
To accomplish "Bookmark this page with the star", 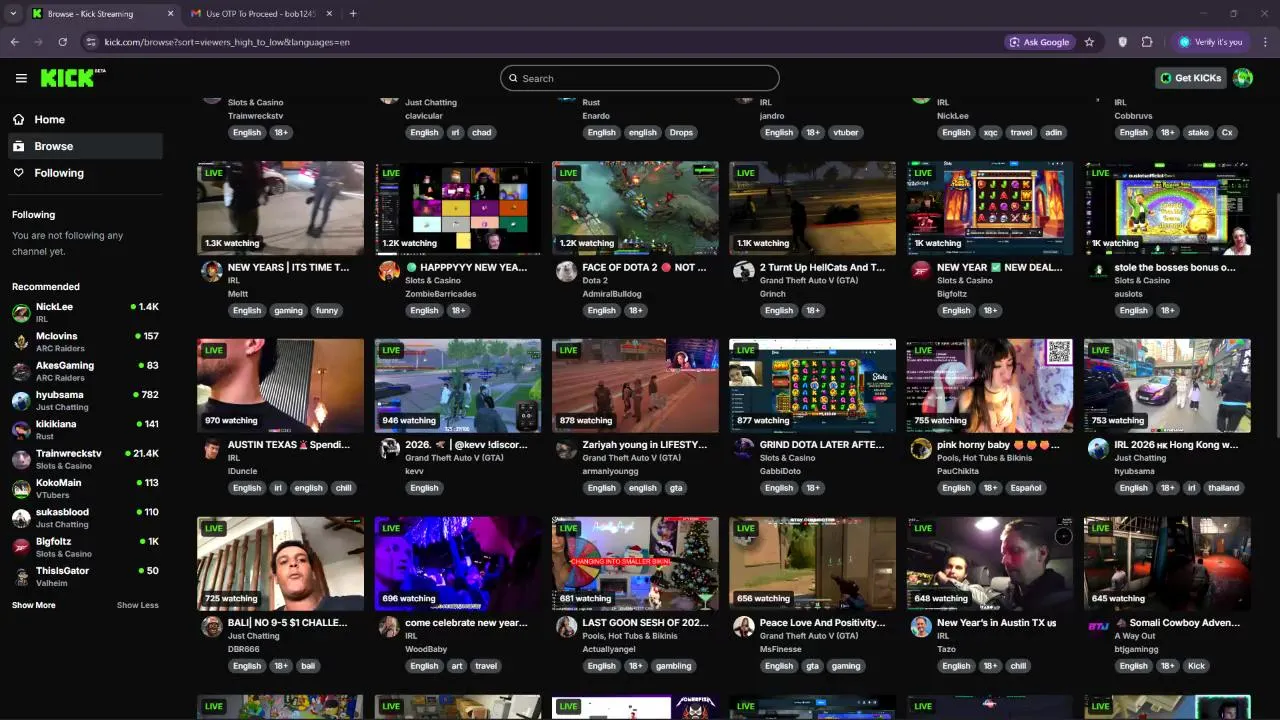I will [x=1089, y=42].
